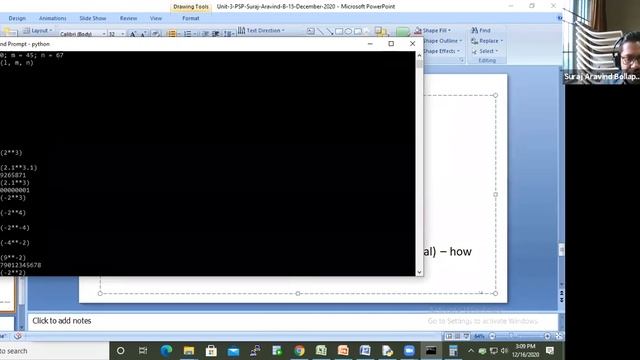Click the Find button in Editing group
Screen dimensions: 640x360
(x=481, y=31)
